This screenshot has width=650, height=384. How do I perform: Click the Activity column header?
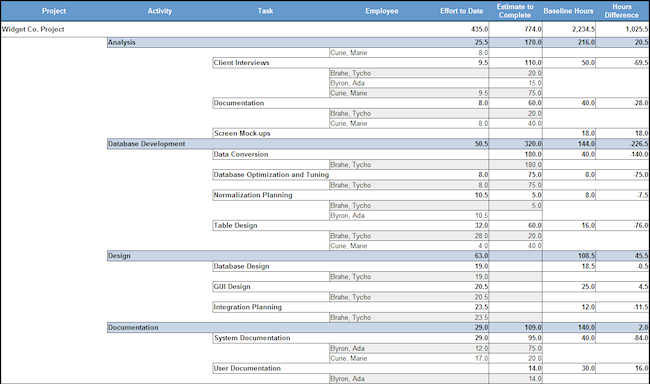coord(160,11)
